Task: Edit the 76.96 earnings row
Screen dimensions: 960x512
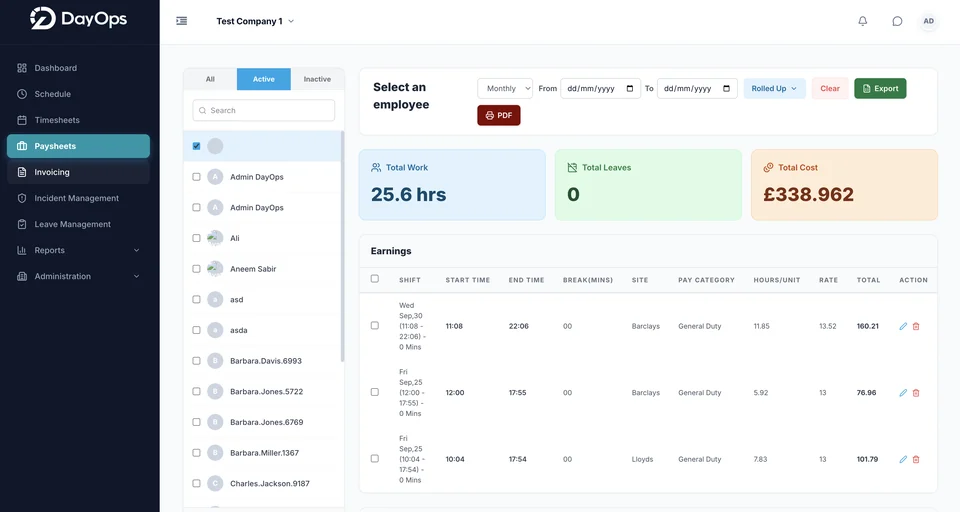Action: click(x=903, y=393)
